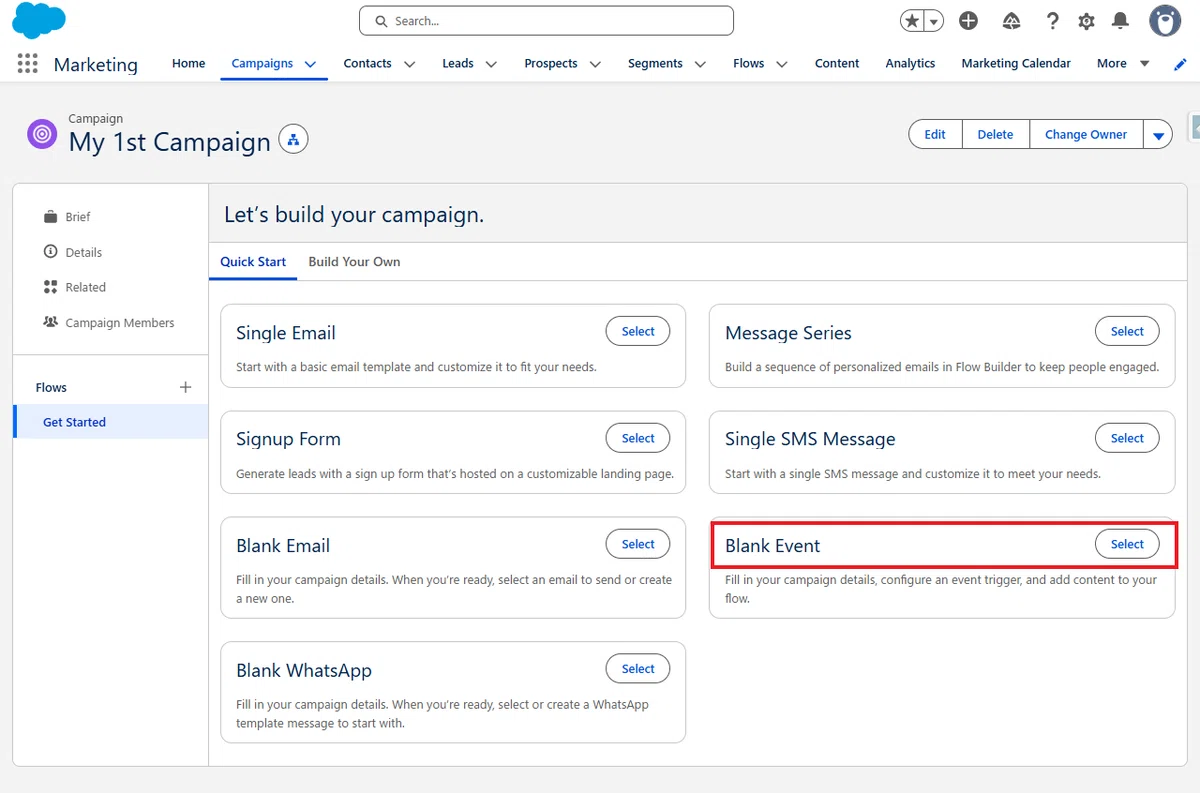Screen dimensions: 1200x793
Task: Open the Analytics tab
Action: pyautogui.click(x=910, y=63)
